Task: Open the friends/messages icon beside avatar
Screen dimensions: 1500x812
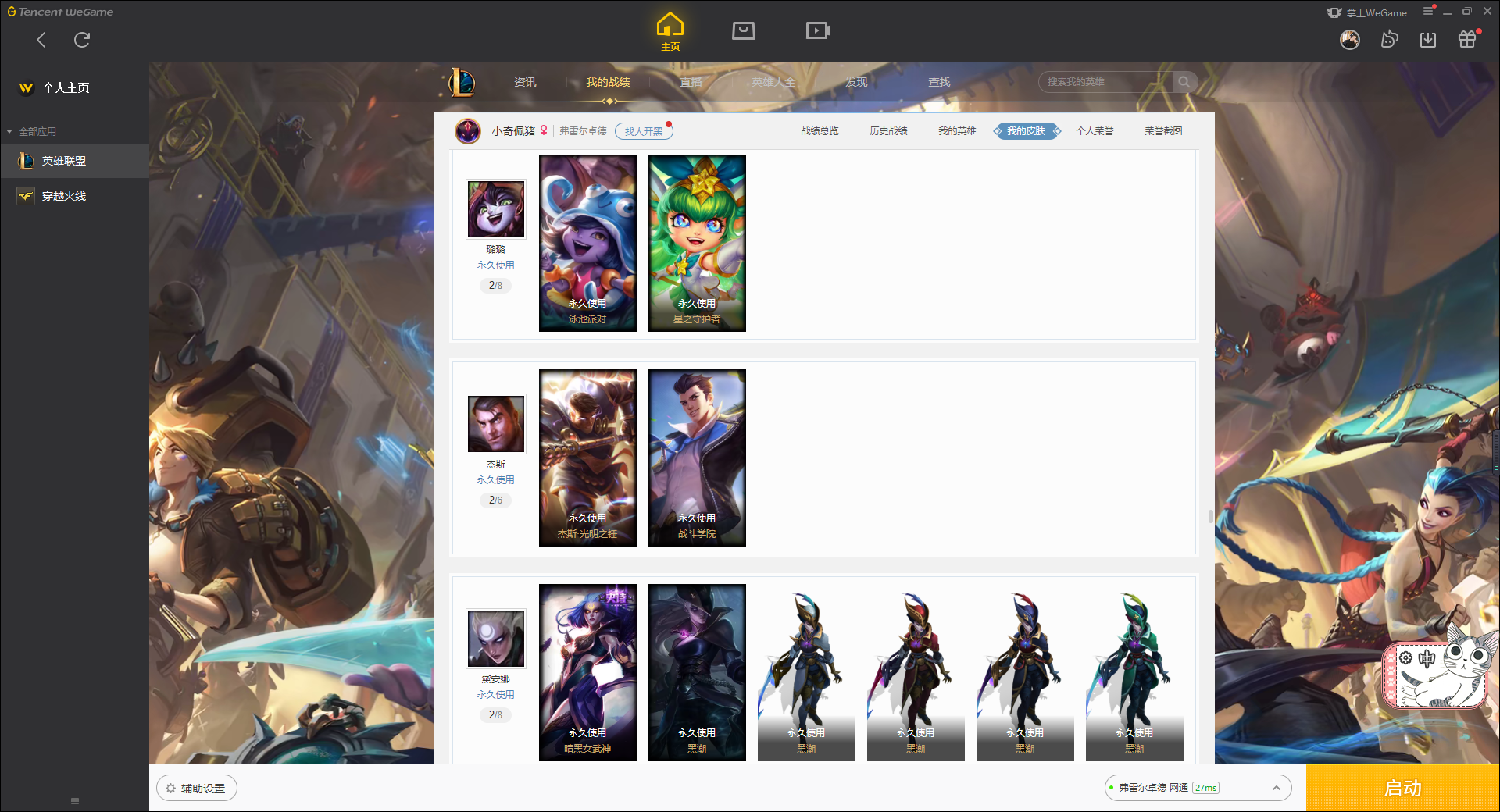Action: 1389,40
